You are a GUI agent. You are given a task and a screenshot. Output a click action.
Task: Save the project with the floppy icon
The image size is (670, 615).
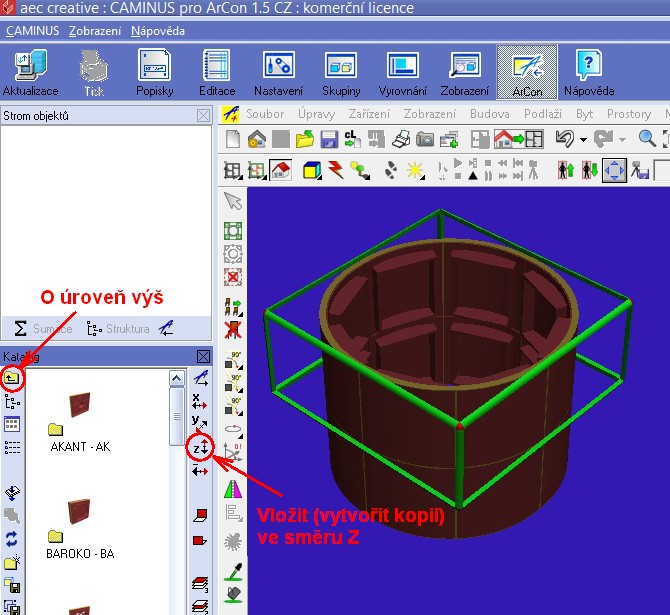[329, 139]
